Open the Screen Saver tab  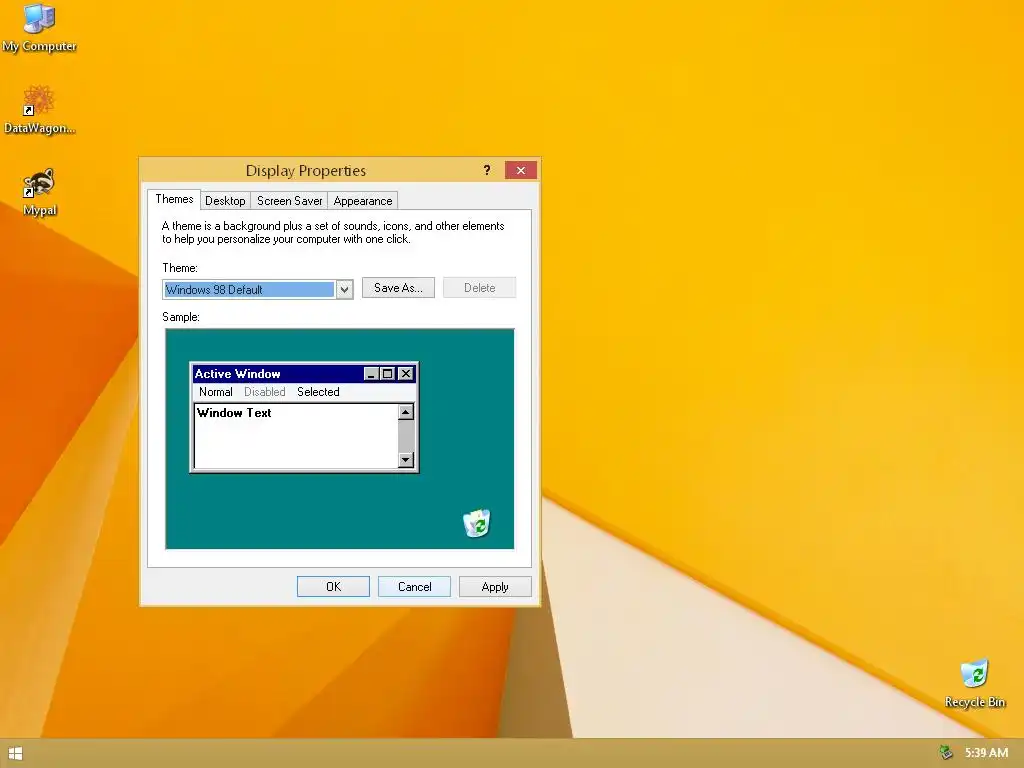[x=289, y=200]
